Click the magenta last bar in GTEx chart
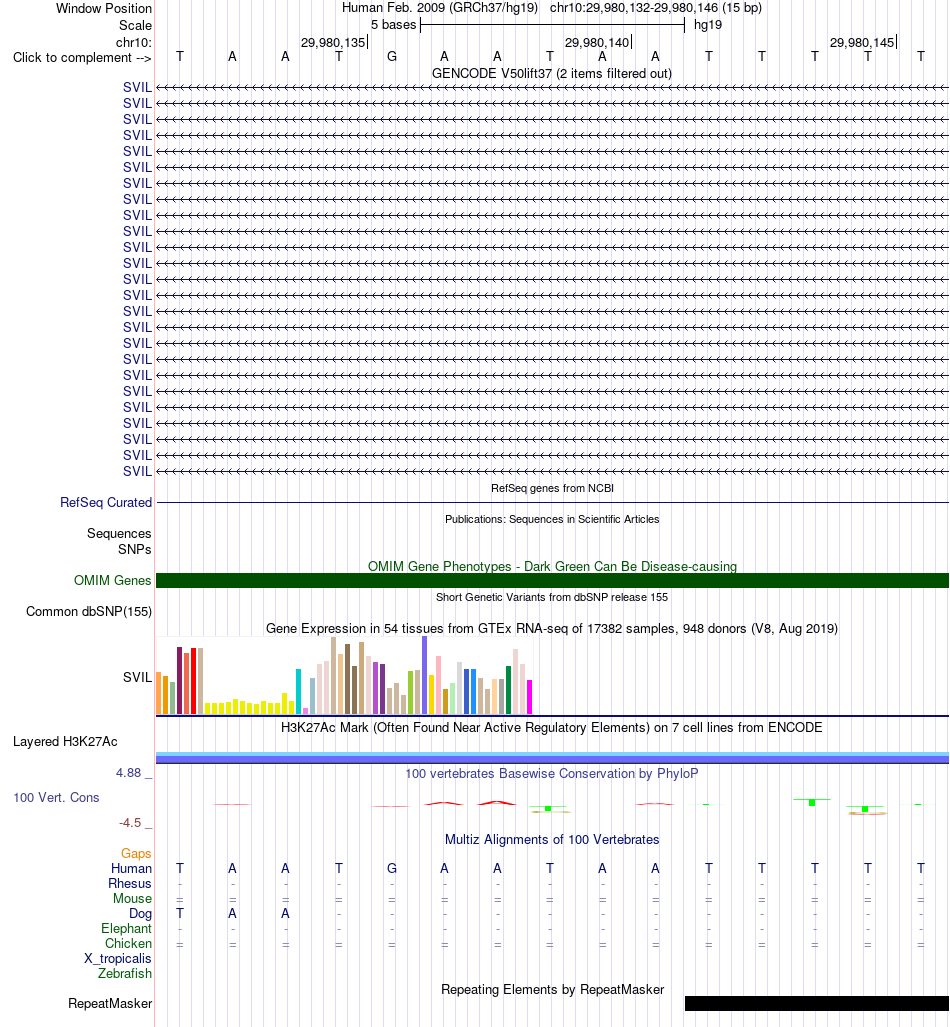950x1027 pixels. (x=529, y=697)
